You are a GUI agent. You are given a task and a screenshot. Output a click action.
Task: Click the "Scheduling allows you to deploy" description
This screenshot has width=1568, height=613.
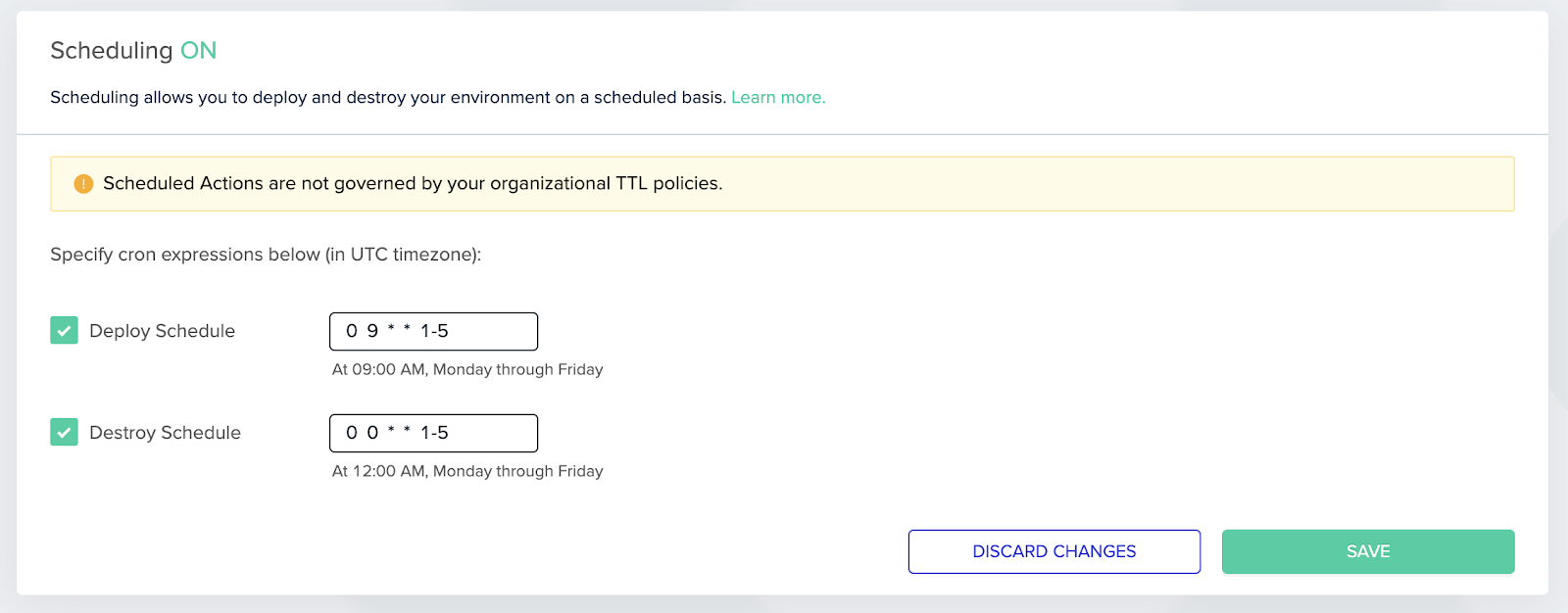(387, 98)
